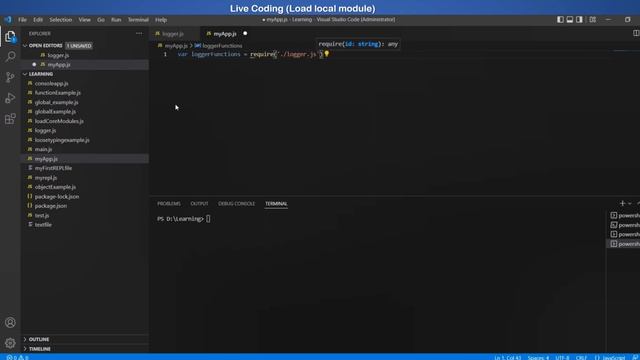
Task: Open the Run menu
Action: pyautogui.click(x=116, y=20)
